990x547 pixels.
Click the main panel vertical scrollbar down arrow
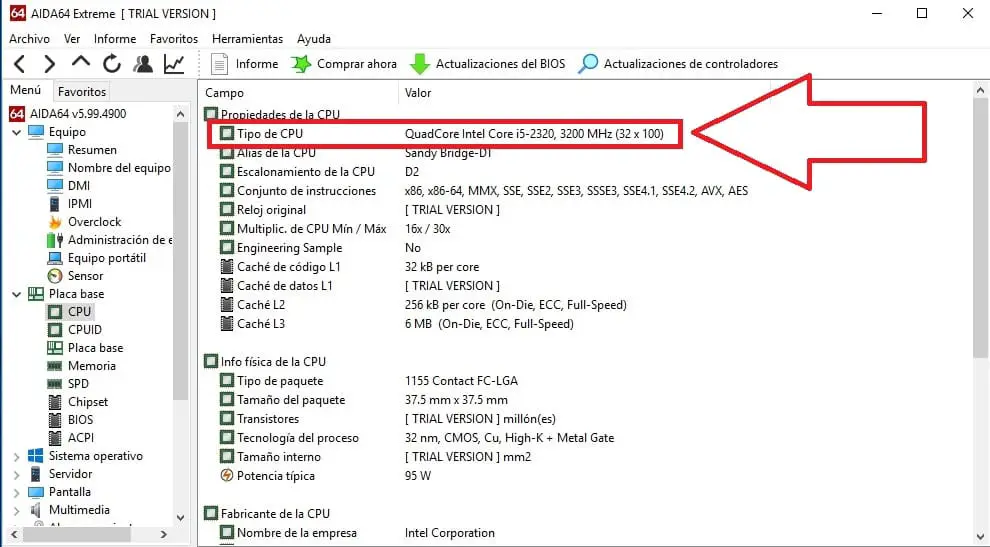pos(981,538)
